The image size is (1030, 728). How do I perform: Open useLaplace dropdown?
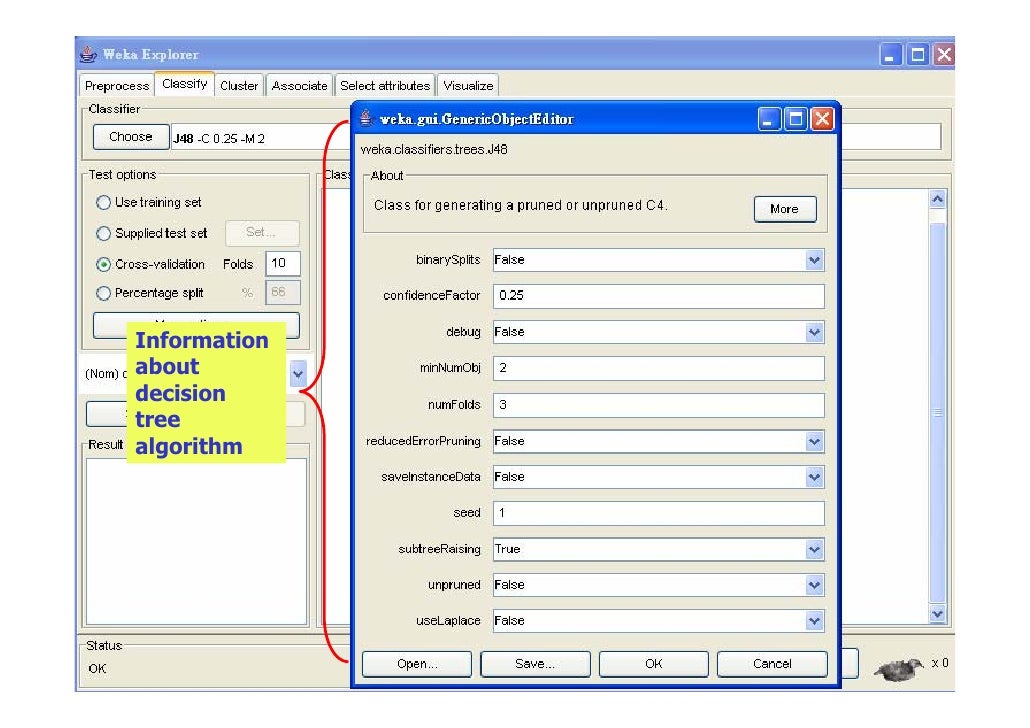[x=814, y=621]
